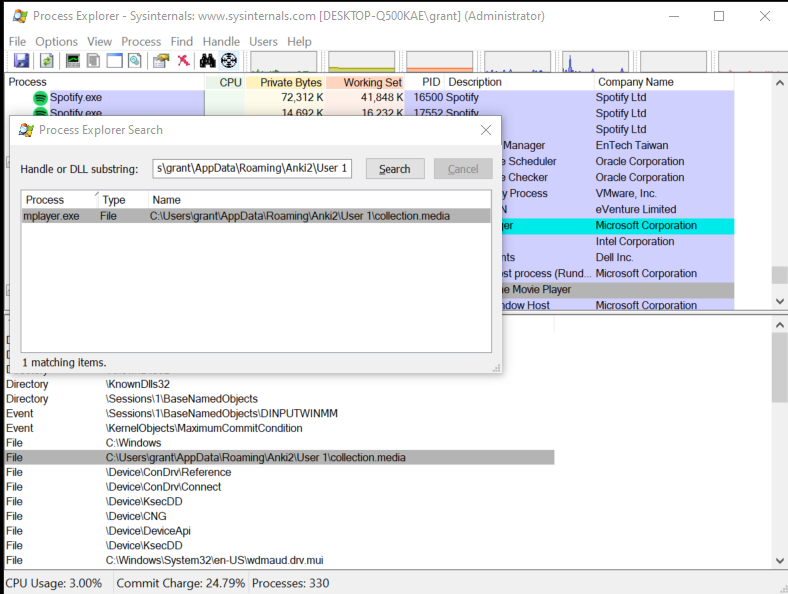Select the VMware, Inc. process row

click(x=618, y=193)
